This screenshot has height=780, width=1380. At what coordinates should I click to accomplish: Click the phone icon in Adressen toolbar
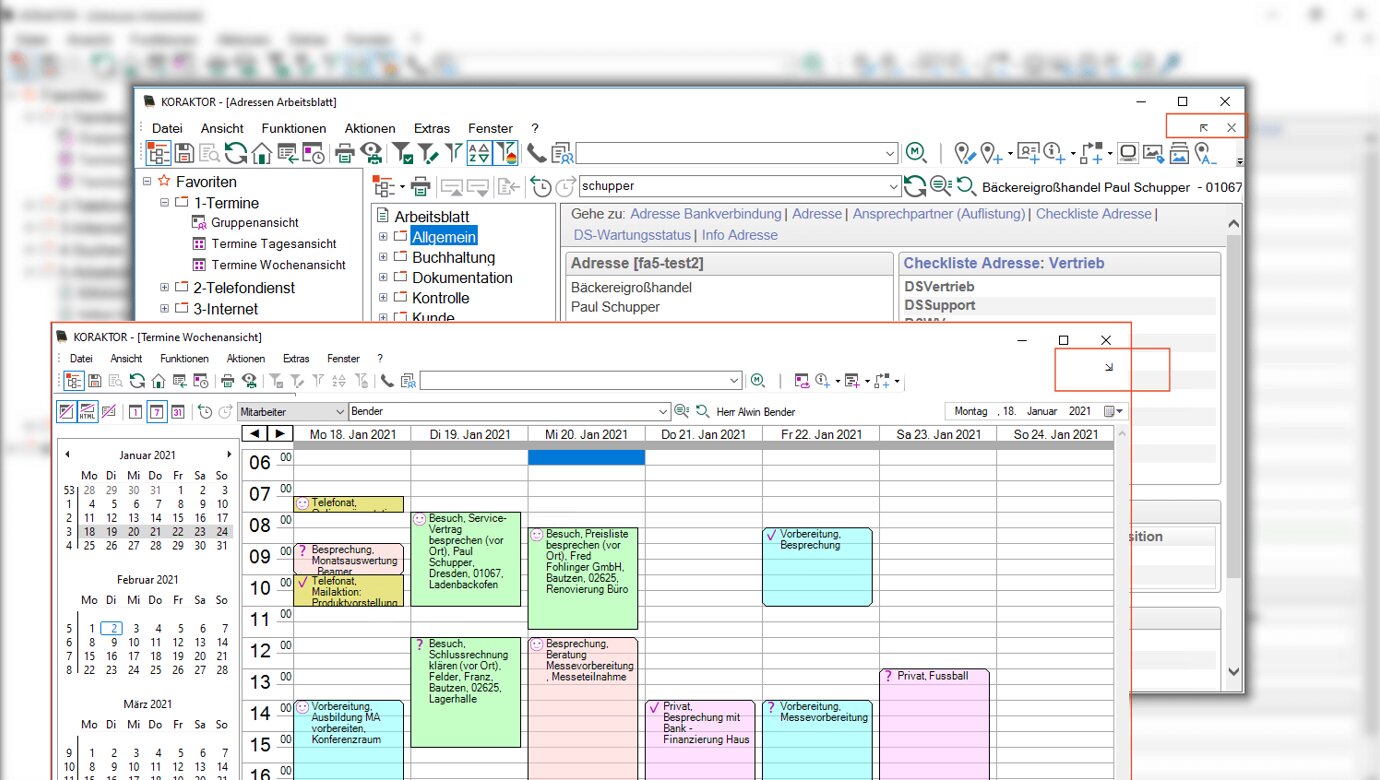click(536, 153)
